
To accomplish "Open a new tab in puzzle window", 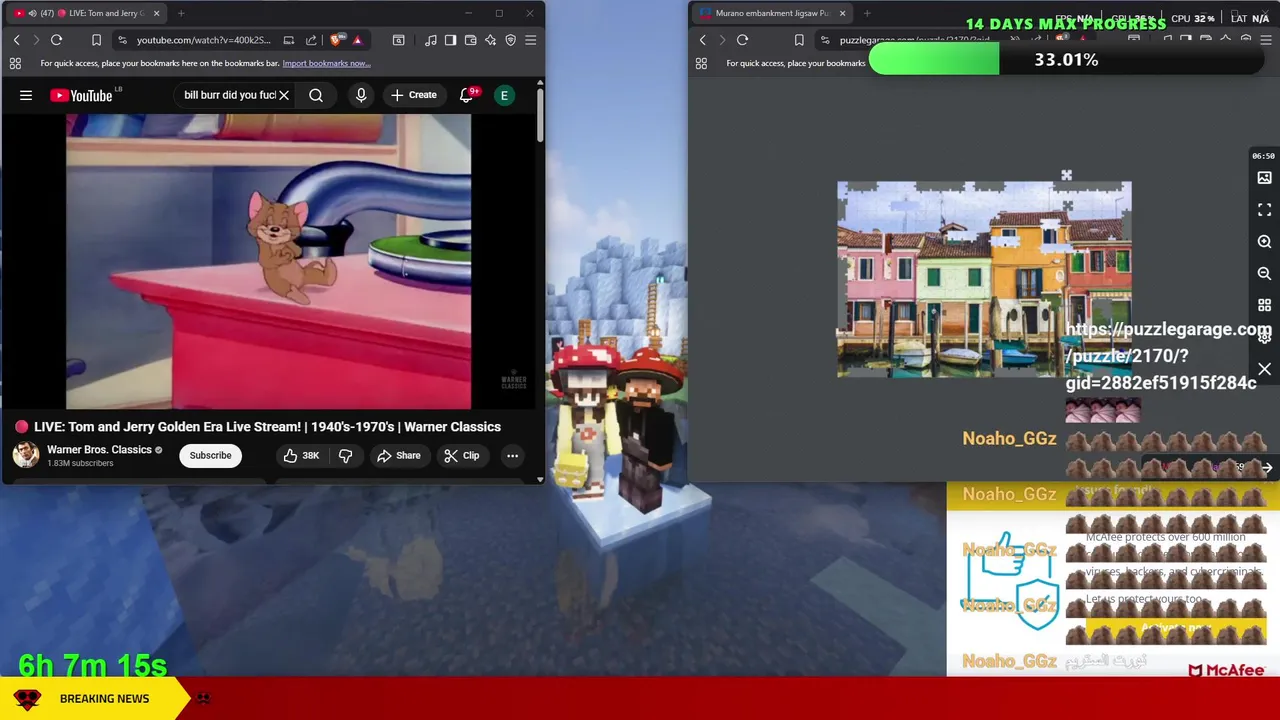I will click(867, 13).
